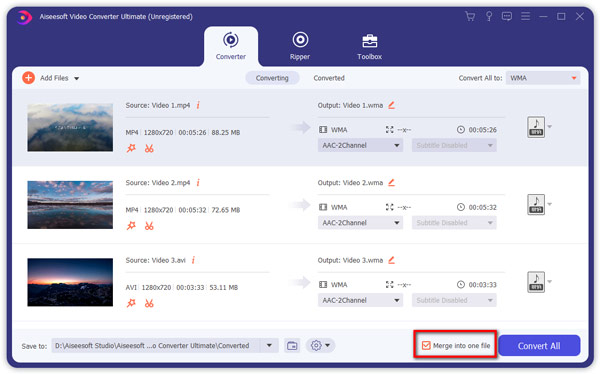Open the output folder icon next to save path
This screenshot has height=374, width=600.
tap(292, 346)
